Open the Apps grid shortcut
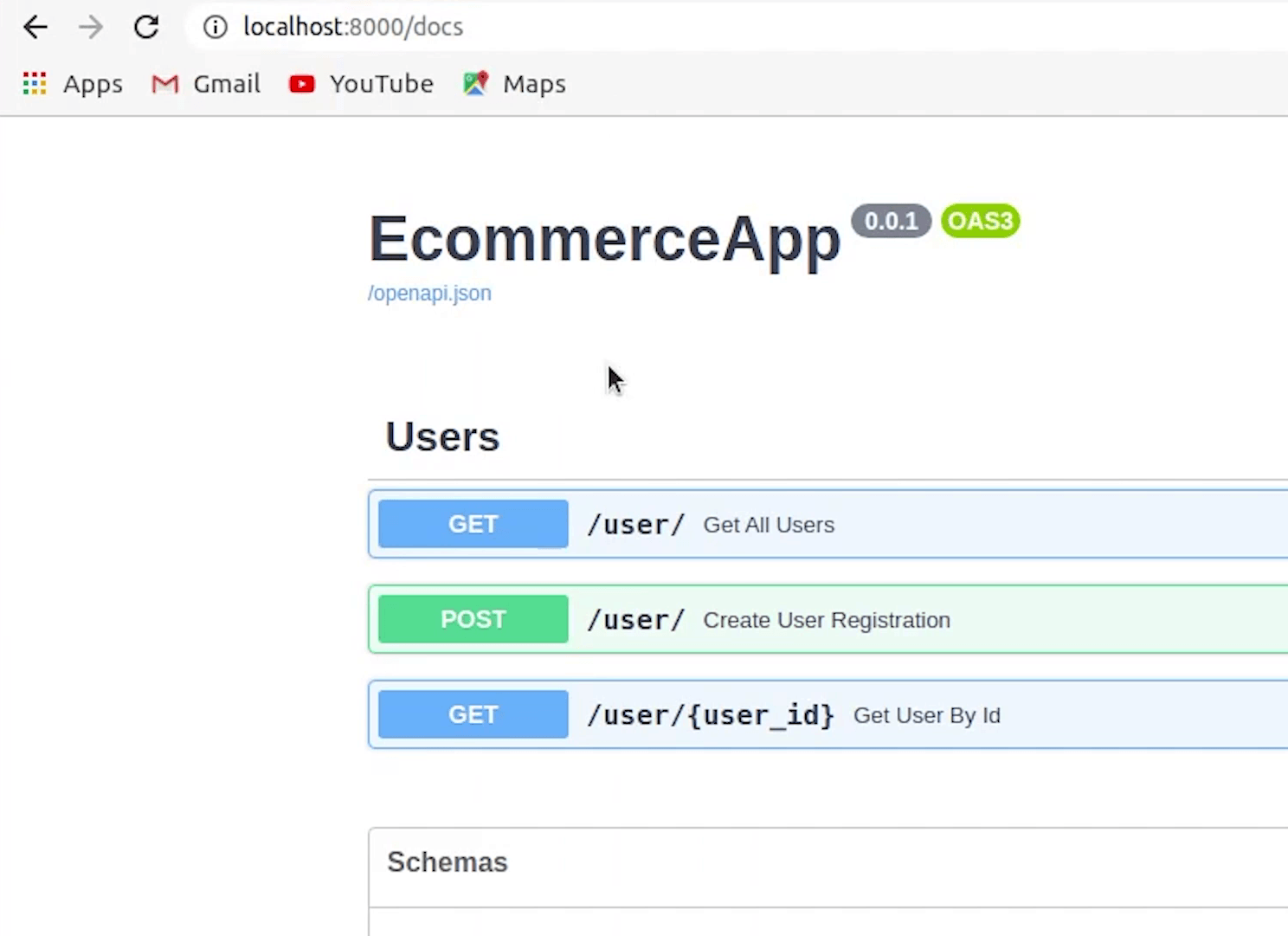This screenshot has height=936, width=1288. click(x=73, y=84)
